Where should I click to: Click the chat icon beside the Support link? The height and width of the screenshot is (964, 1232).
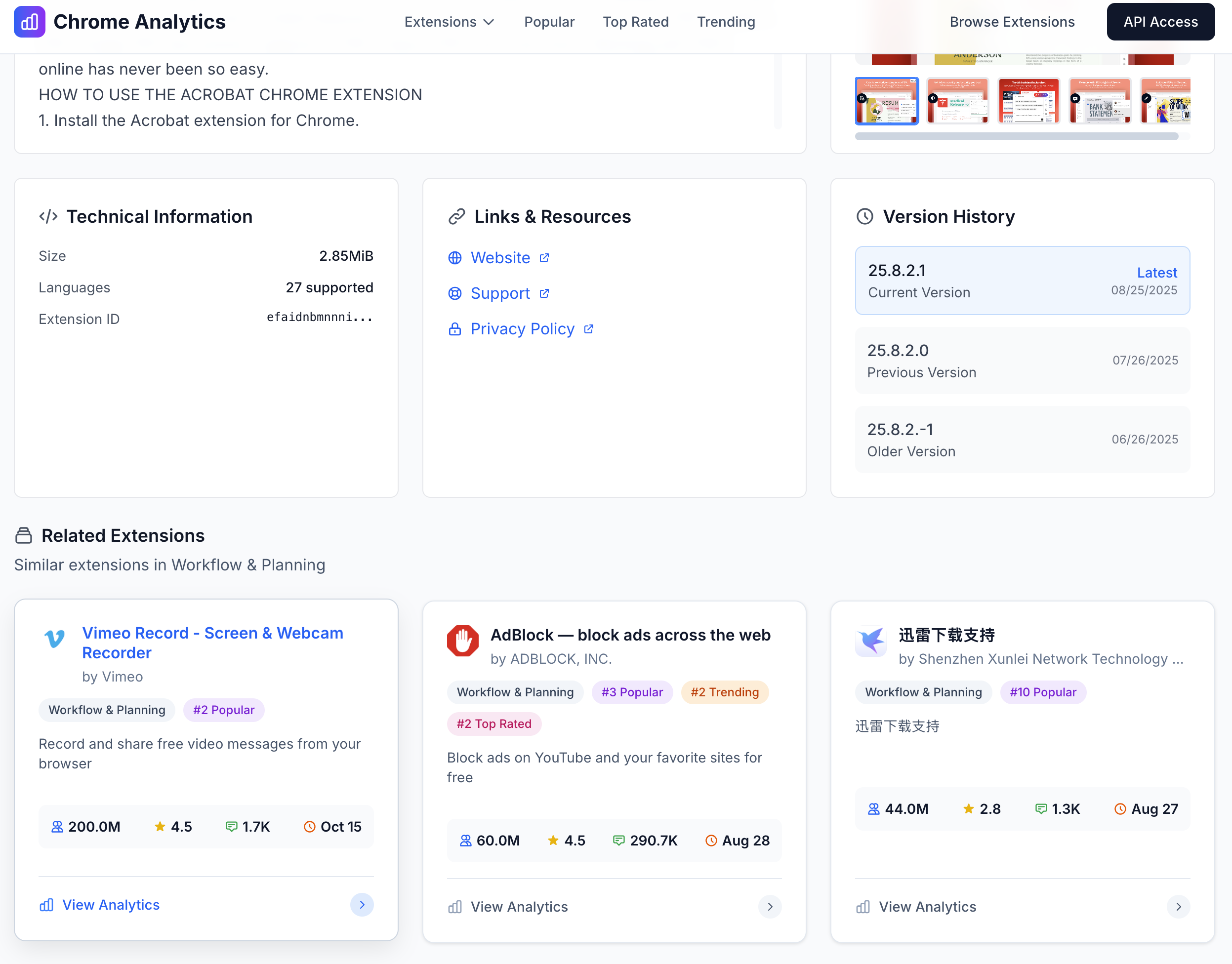tap(454, 293)
